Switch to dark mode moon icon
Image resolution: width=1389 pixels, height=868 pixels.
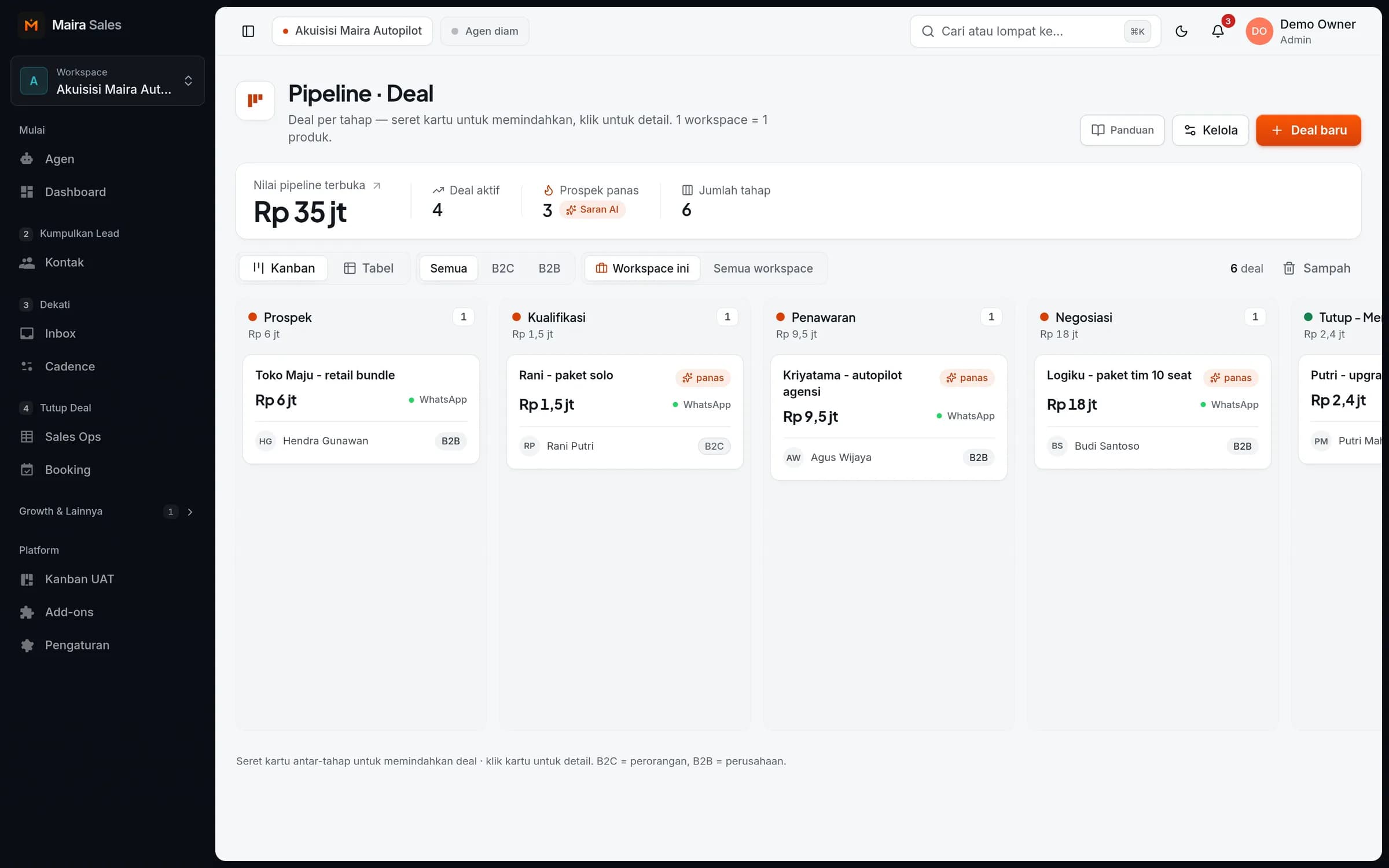pos(1181,31)
